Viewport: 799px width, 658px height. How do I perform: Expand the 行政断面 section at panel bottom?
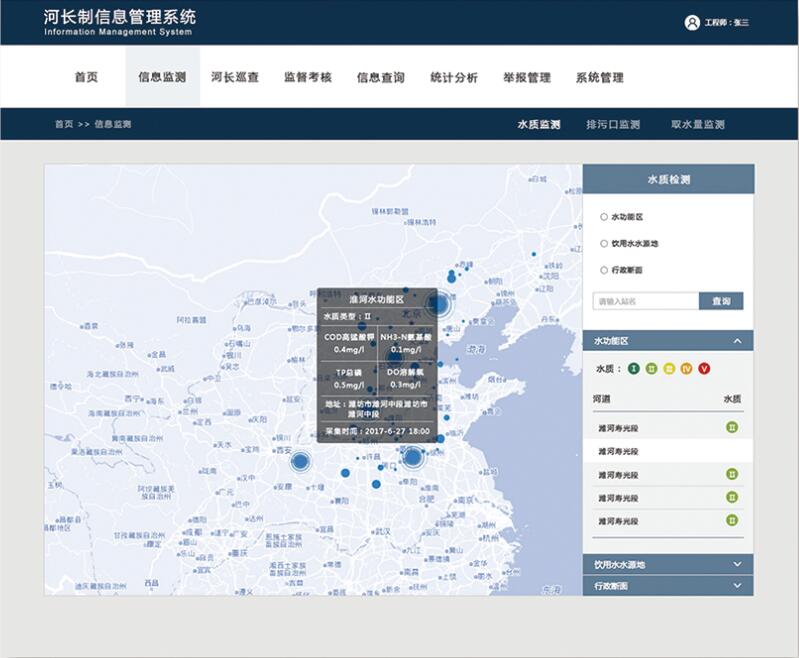point(737,586)
